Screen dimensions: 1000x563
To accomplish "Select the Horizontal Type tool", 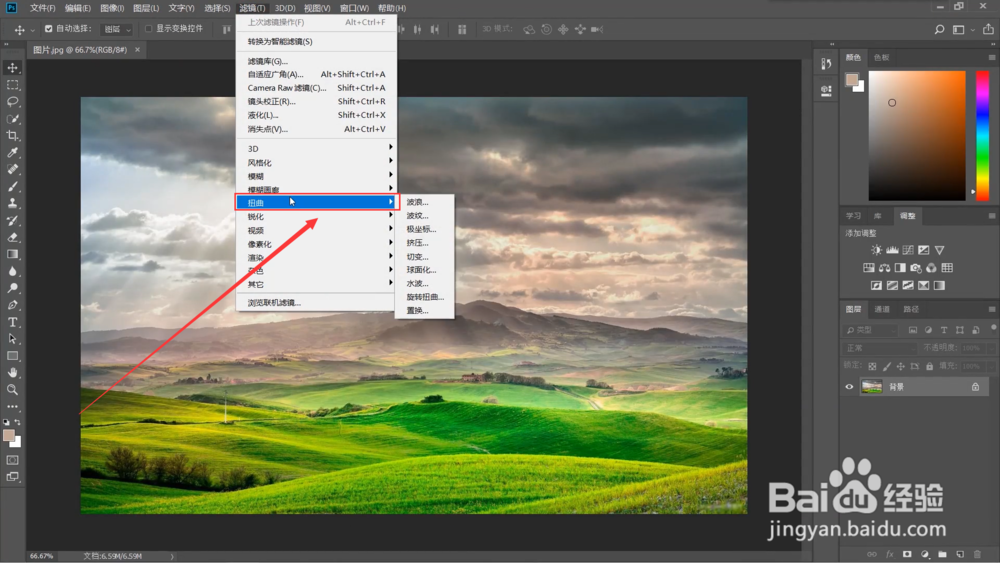I will (x=12, y=322).
